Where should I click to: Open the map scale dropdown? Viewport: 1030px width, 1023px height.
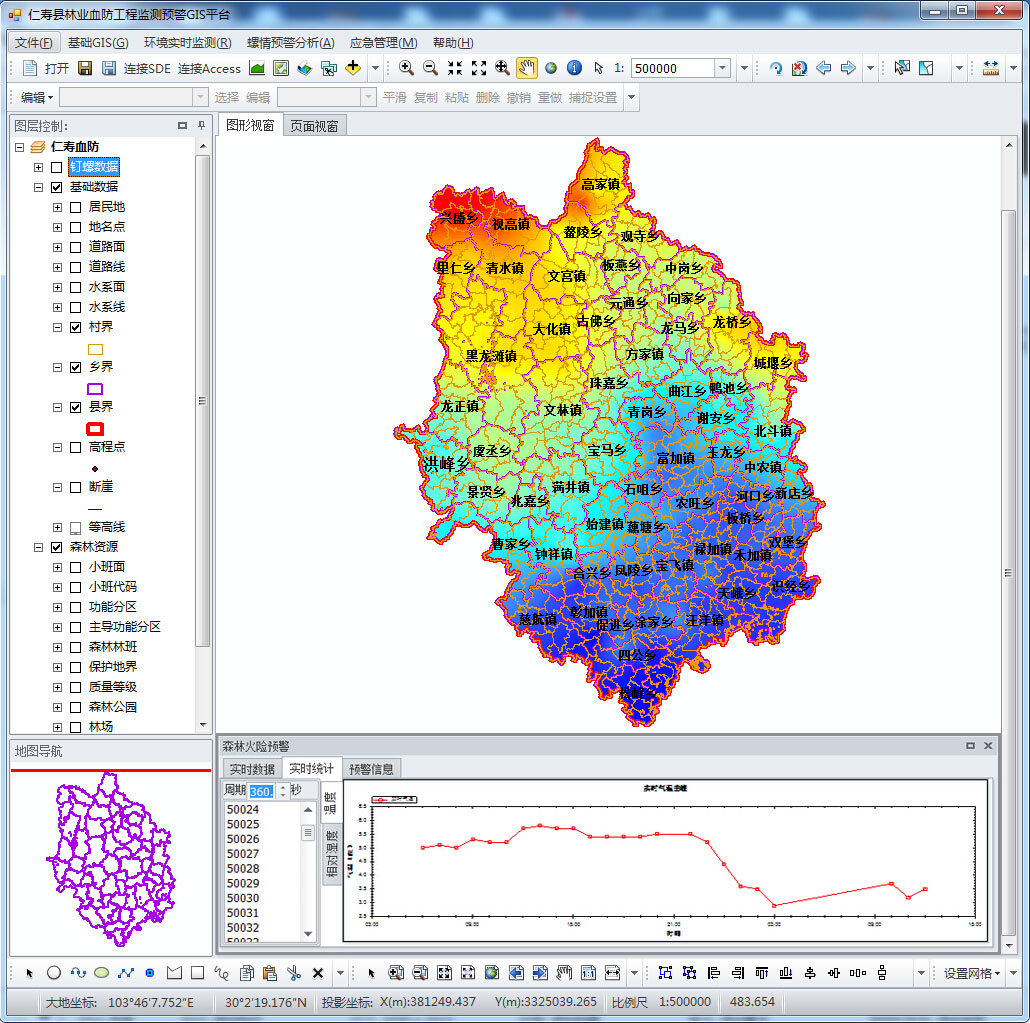click(722, 68)
